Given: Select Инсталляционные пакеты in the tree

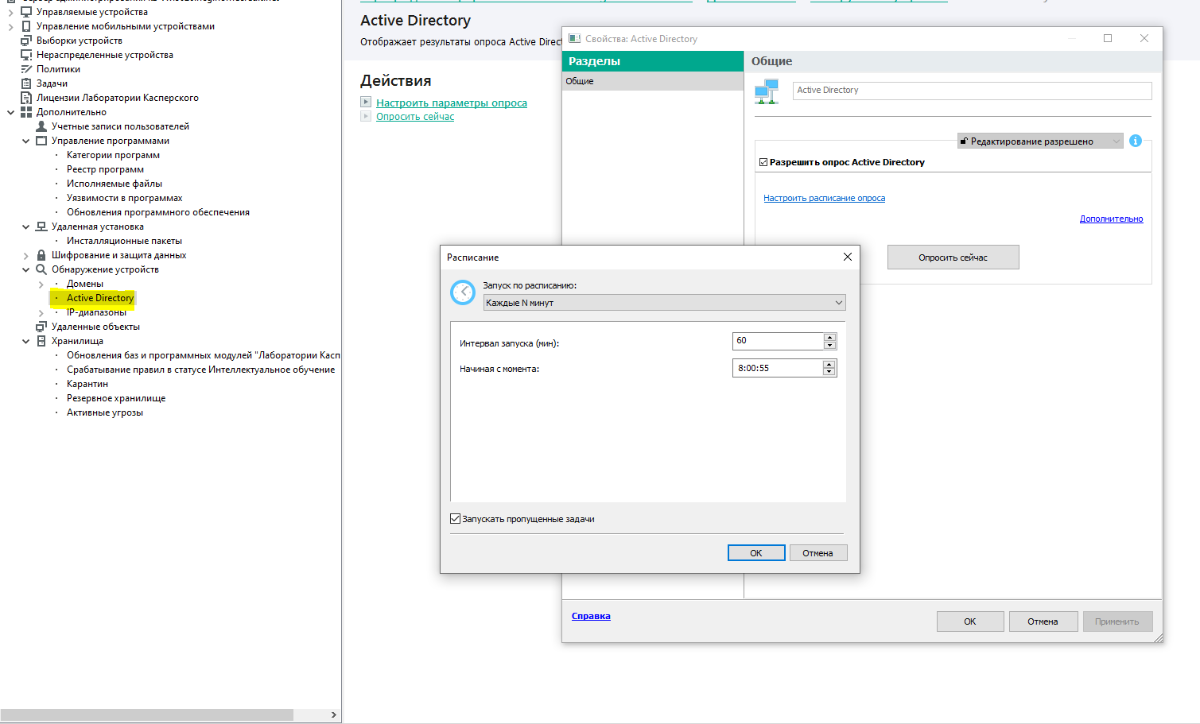Looking at the screenshot, I should pyautogui.click(x=124, y=241).
